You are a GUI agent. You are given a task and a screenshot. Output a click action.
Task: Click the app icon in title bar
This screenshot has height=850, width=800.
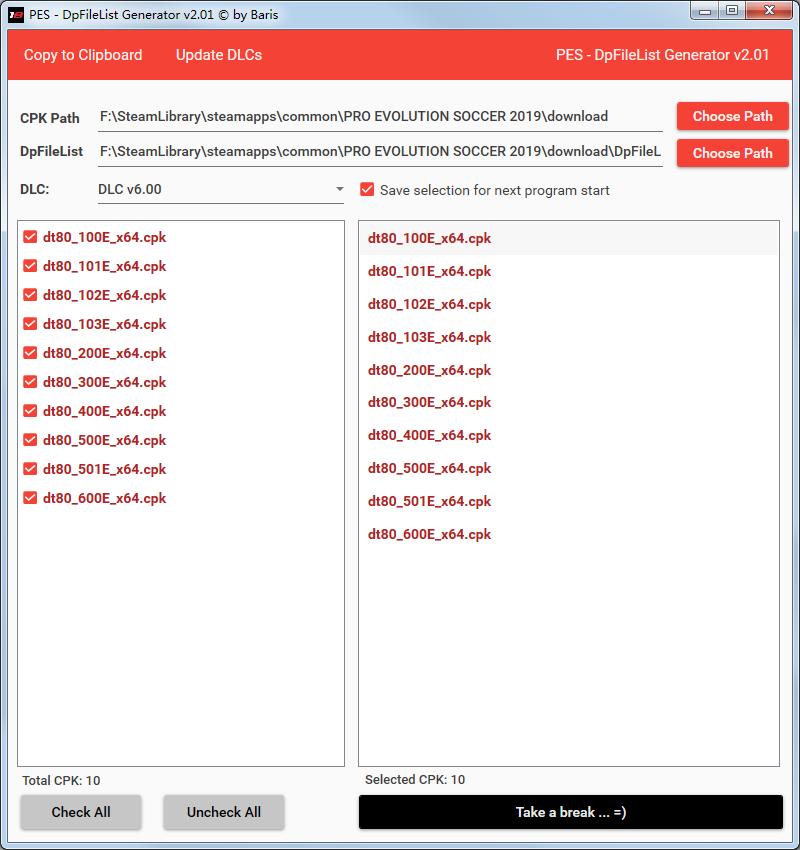(x=16, y=15)
